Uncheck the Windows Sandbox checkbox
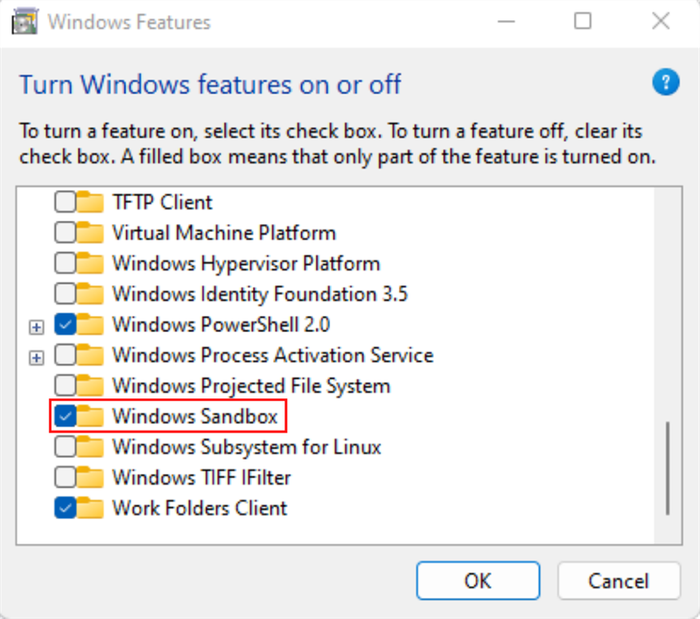Image resolution: width=700 pixels, height=619 pixels. coord(65,416)
